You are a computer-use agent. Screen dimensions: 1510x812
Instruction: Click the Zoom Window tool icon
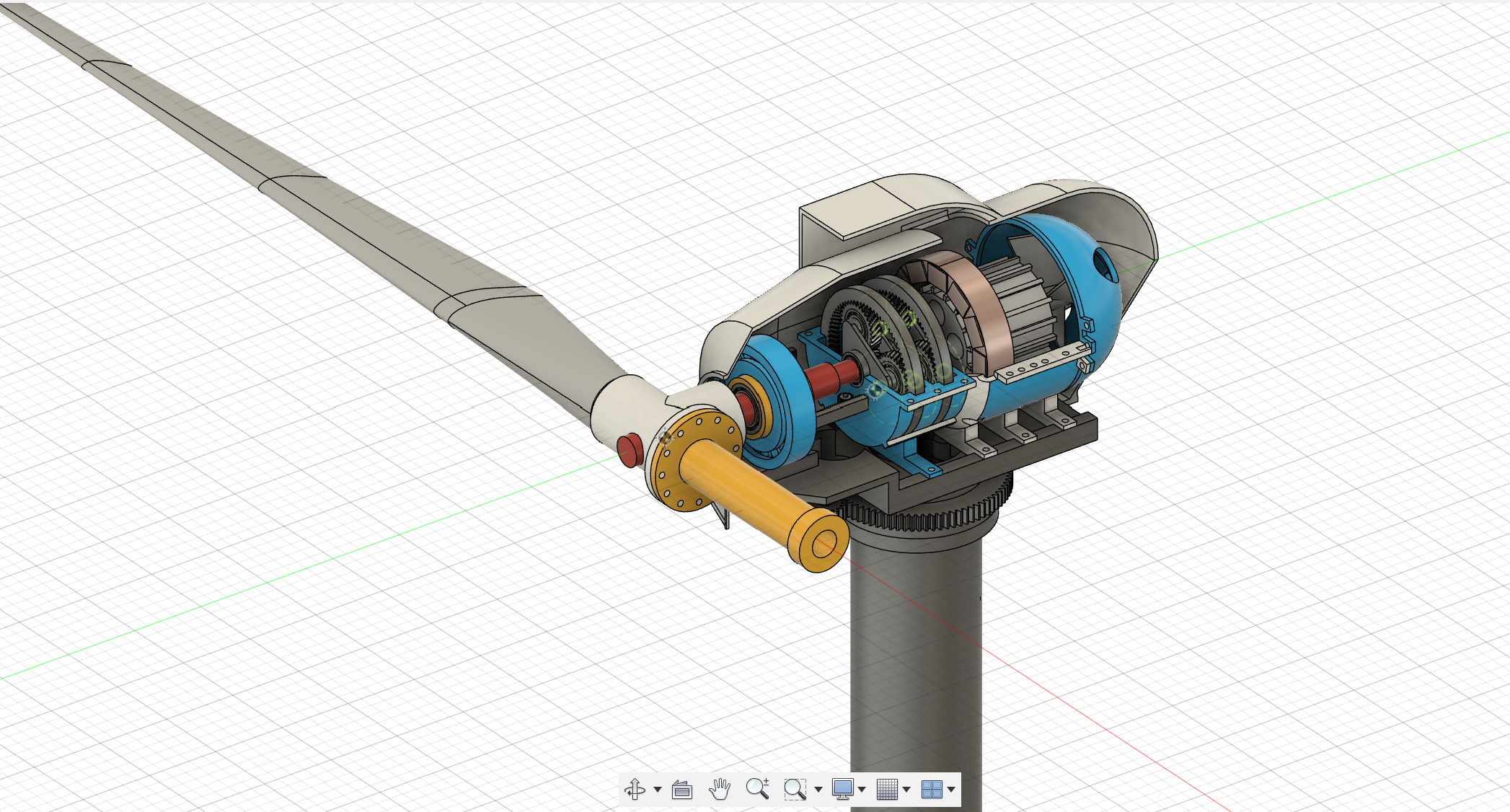794,790
